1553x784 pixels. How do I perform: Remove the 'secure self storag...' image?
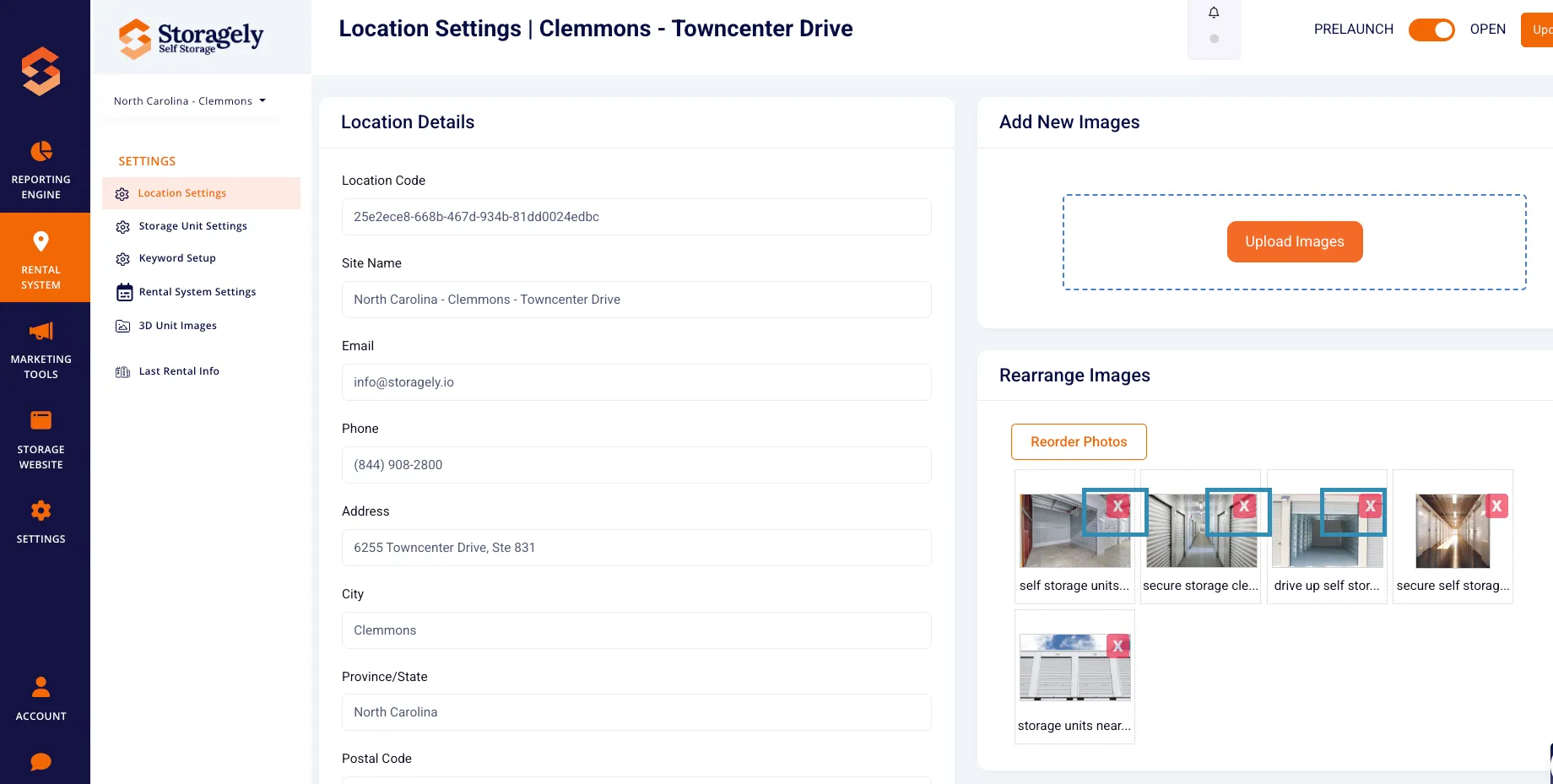(1496, 506)
